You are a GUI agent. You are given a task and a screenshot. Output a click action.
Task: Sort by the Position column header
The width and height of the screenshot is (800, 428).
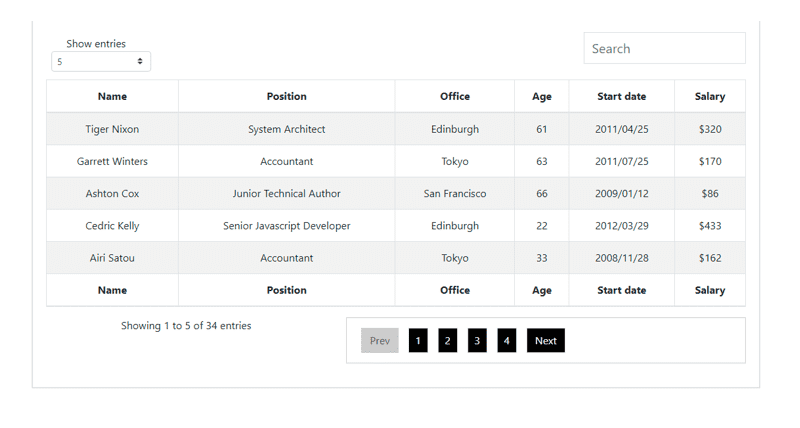click(286, 96)
